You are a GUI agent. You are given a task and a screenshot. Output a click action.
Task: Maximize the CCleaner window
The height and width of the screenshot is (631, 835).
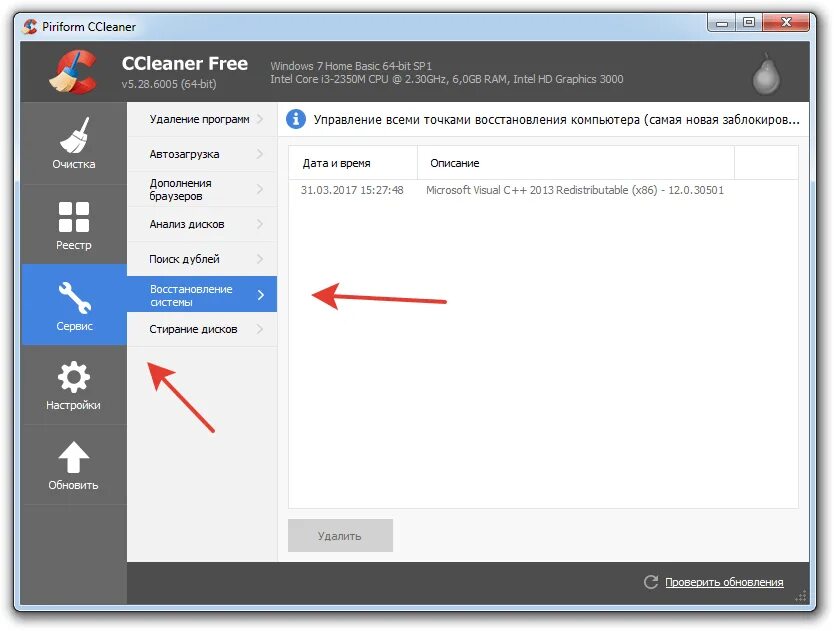pyautogui.click(x=749, y=23)
